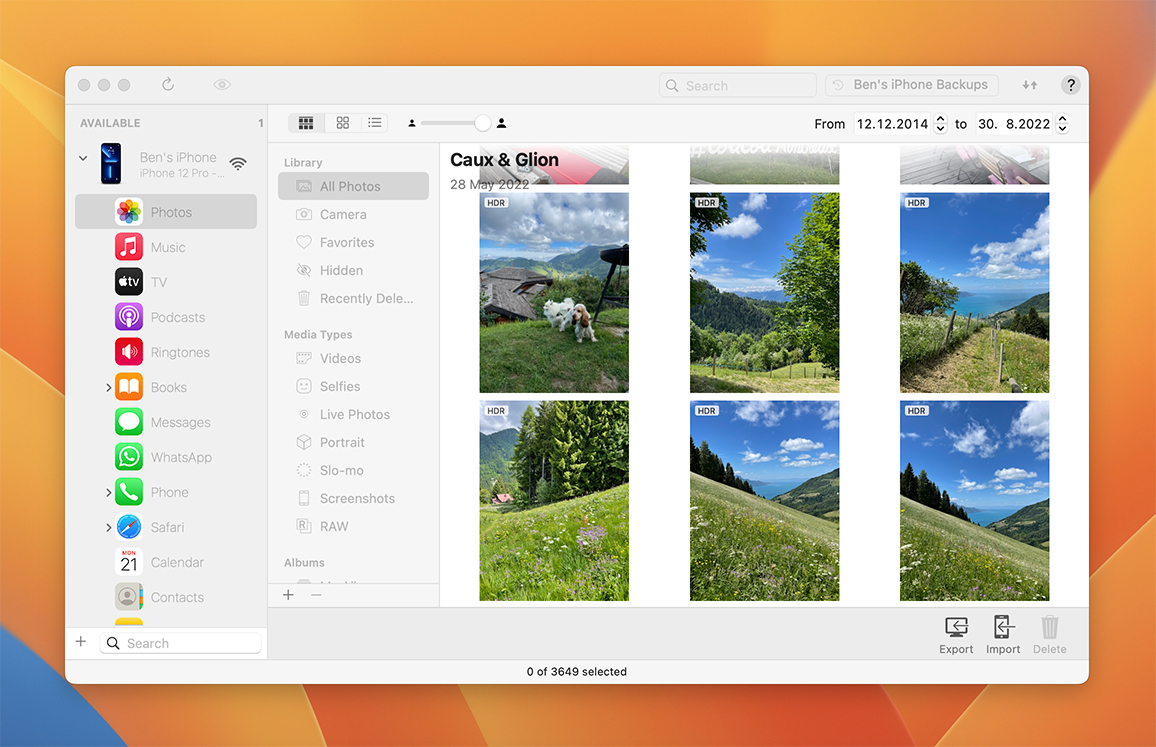Select the photo with two dogs
This screenshot has height=747, width=1156.
coord(554,293)
